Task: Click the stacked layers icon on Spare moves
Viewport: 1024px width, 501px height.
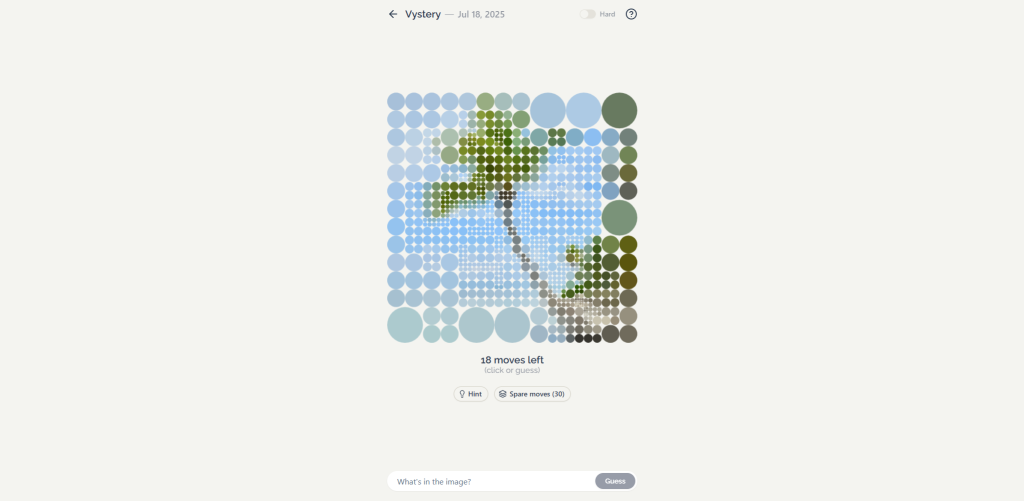Action: 502,394
